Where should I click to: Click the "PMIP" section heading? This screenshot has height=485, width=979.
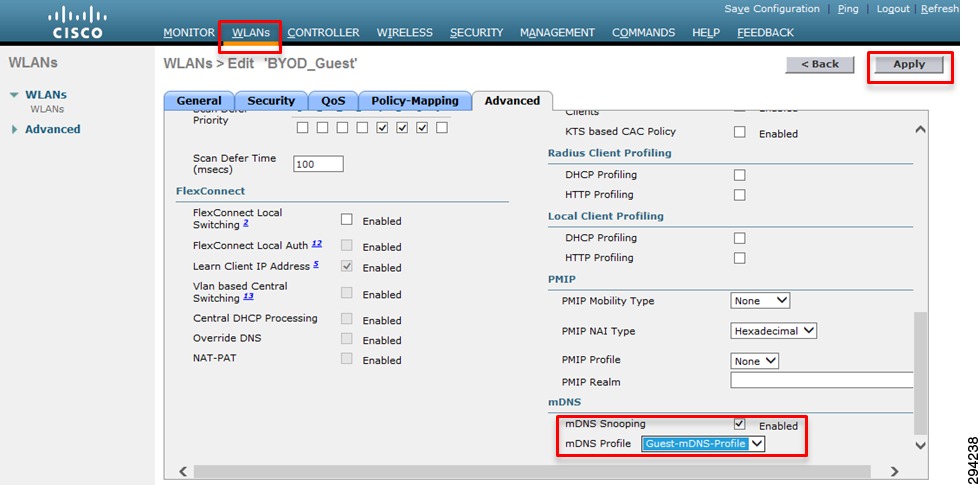(x=562, y=279)
